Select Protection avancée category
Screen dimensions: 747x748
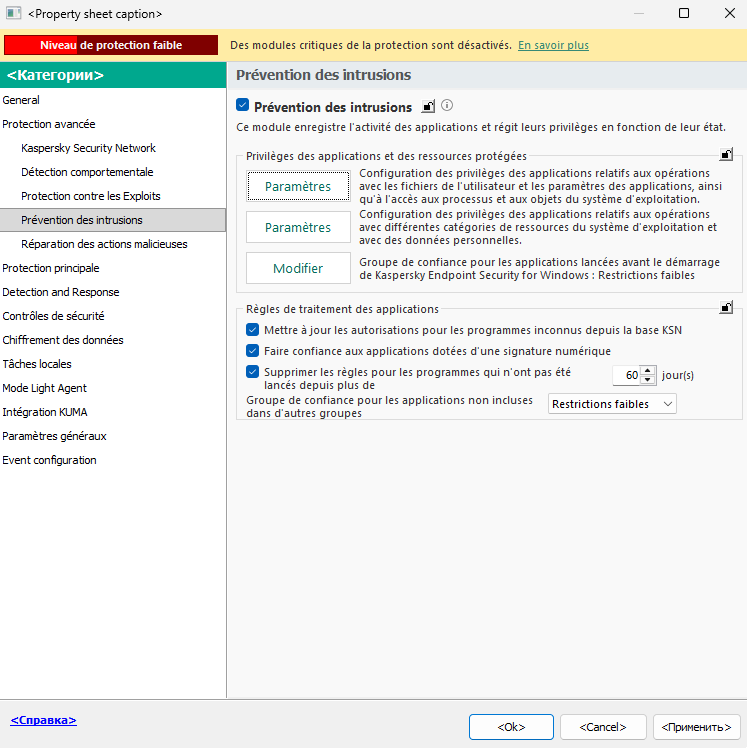pyautogui.click(x=113, y=124)
